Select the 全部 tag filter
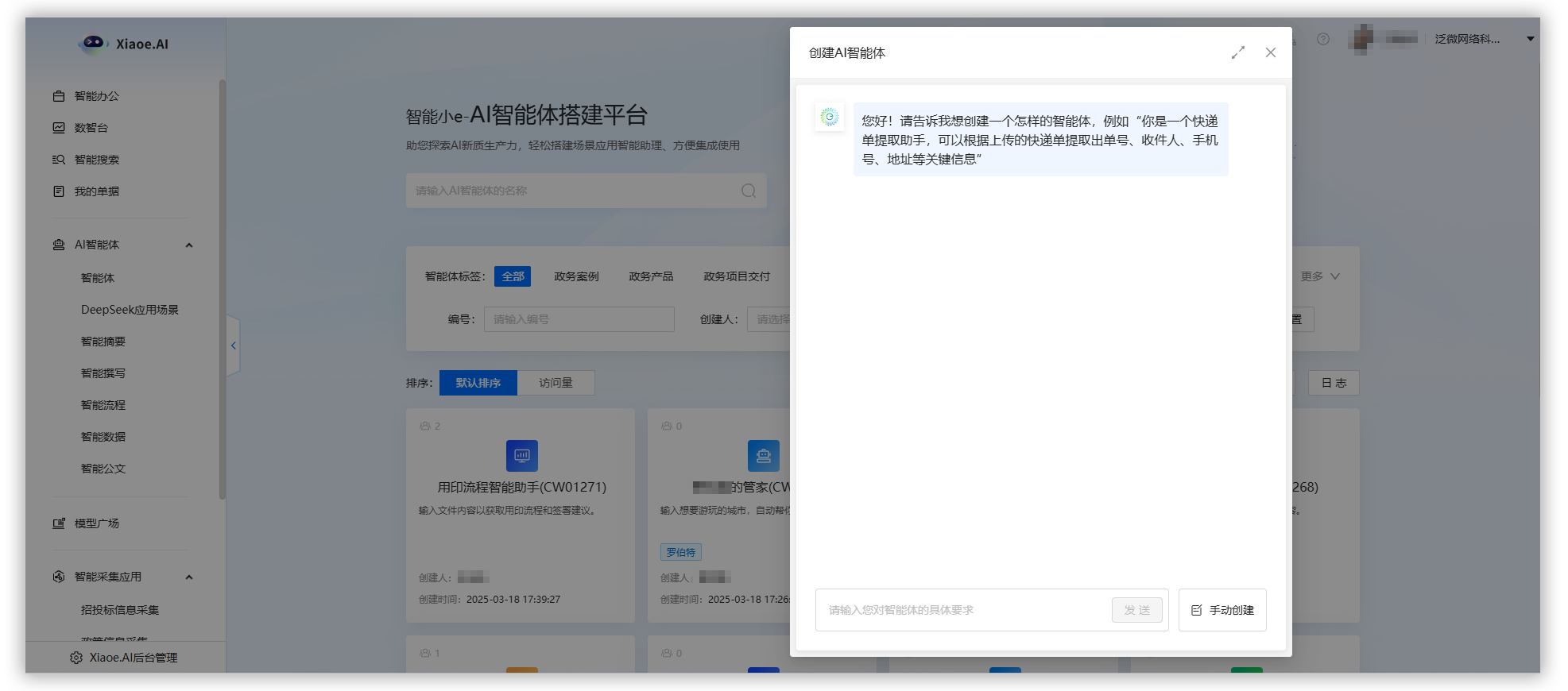 pos(513,276)
